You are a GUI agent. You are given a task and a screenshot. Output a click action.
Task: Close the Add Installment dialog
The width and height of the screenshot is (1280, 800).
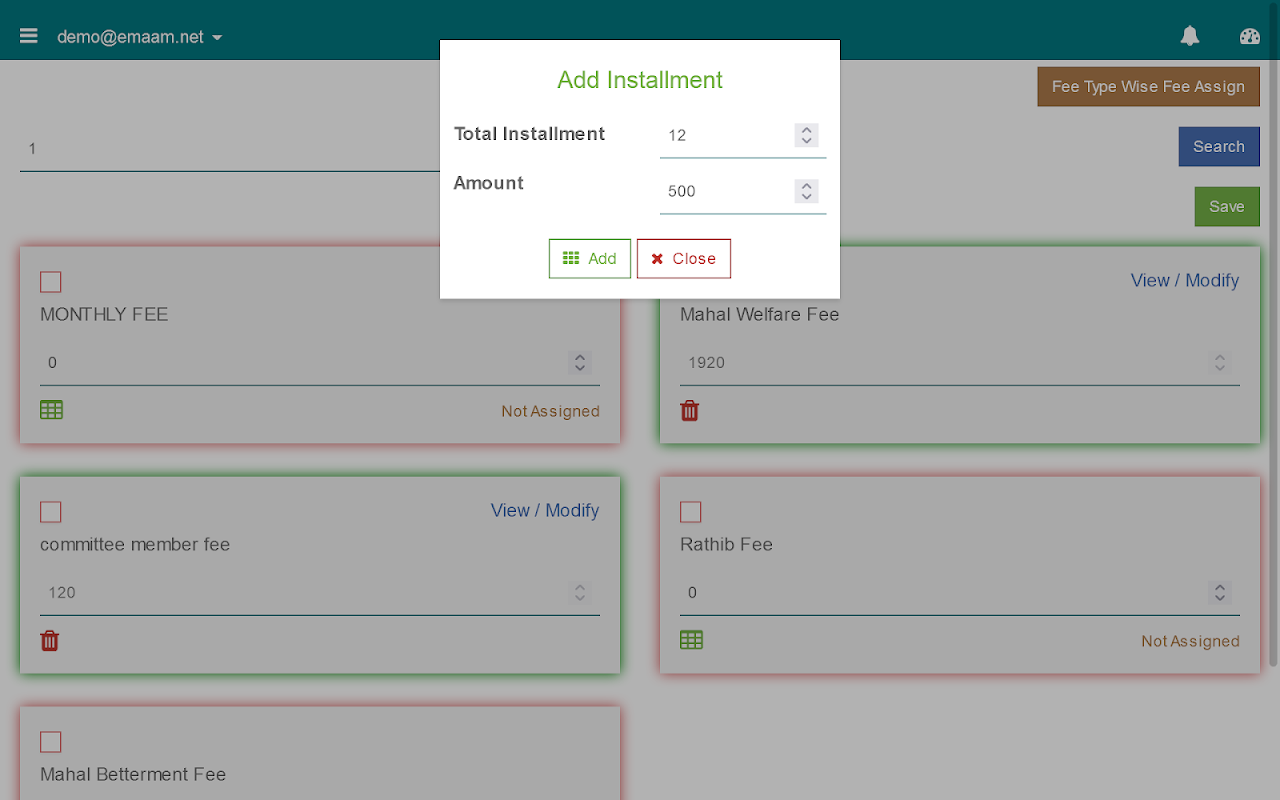684,258
